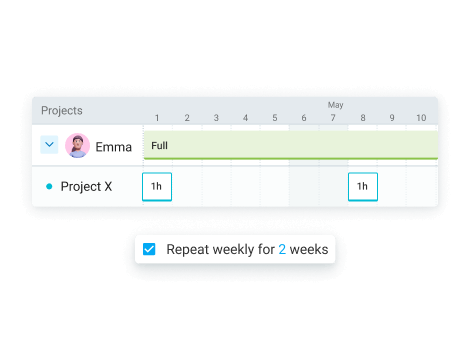The height and width of the screenshot is (360, 470).
Task: Open Emma's avatar picture
Action: [x=77, y=146]
